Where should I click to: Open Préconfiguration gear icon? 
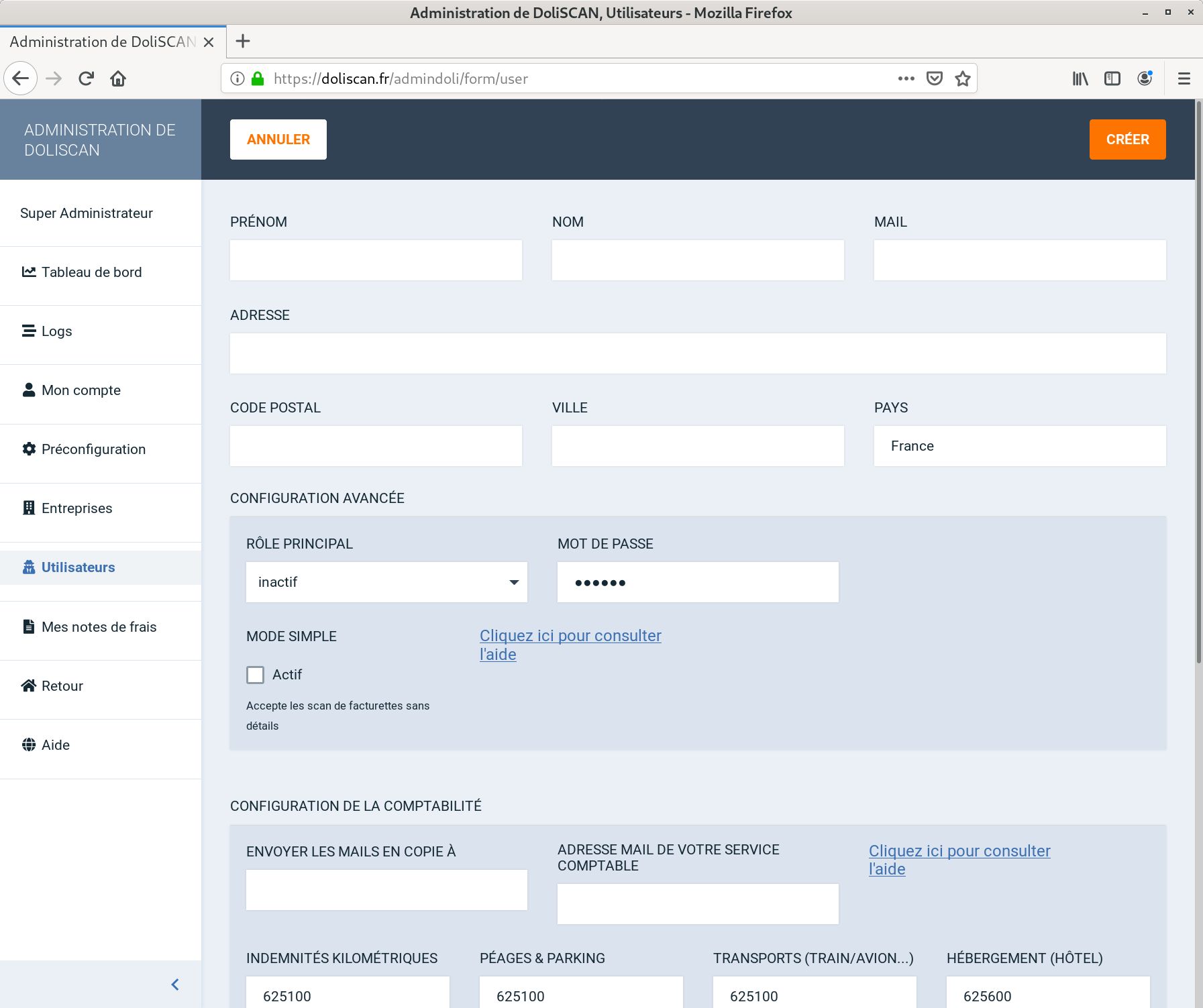pos(28,449)
